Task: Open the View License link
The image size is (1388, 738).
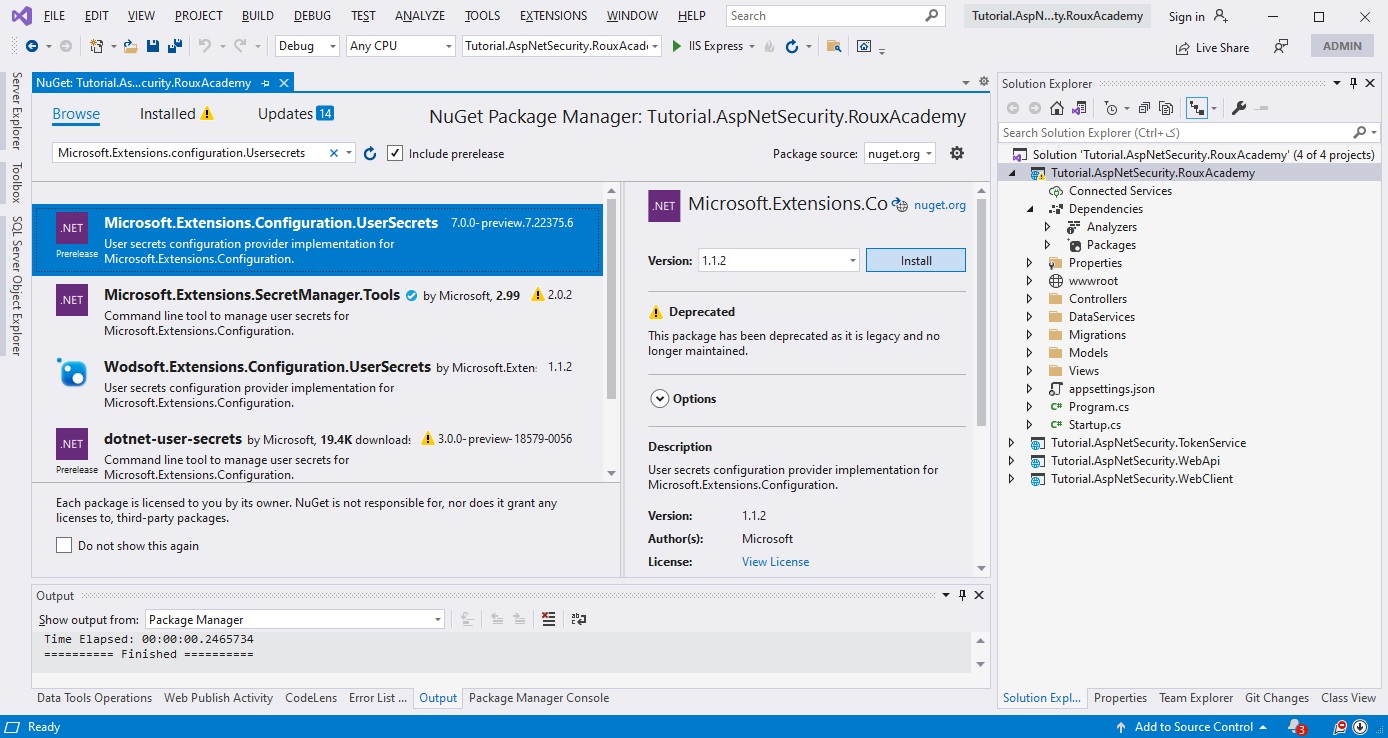Action: point(775,561)
